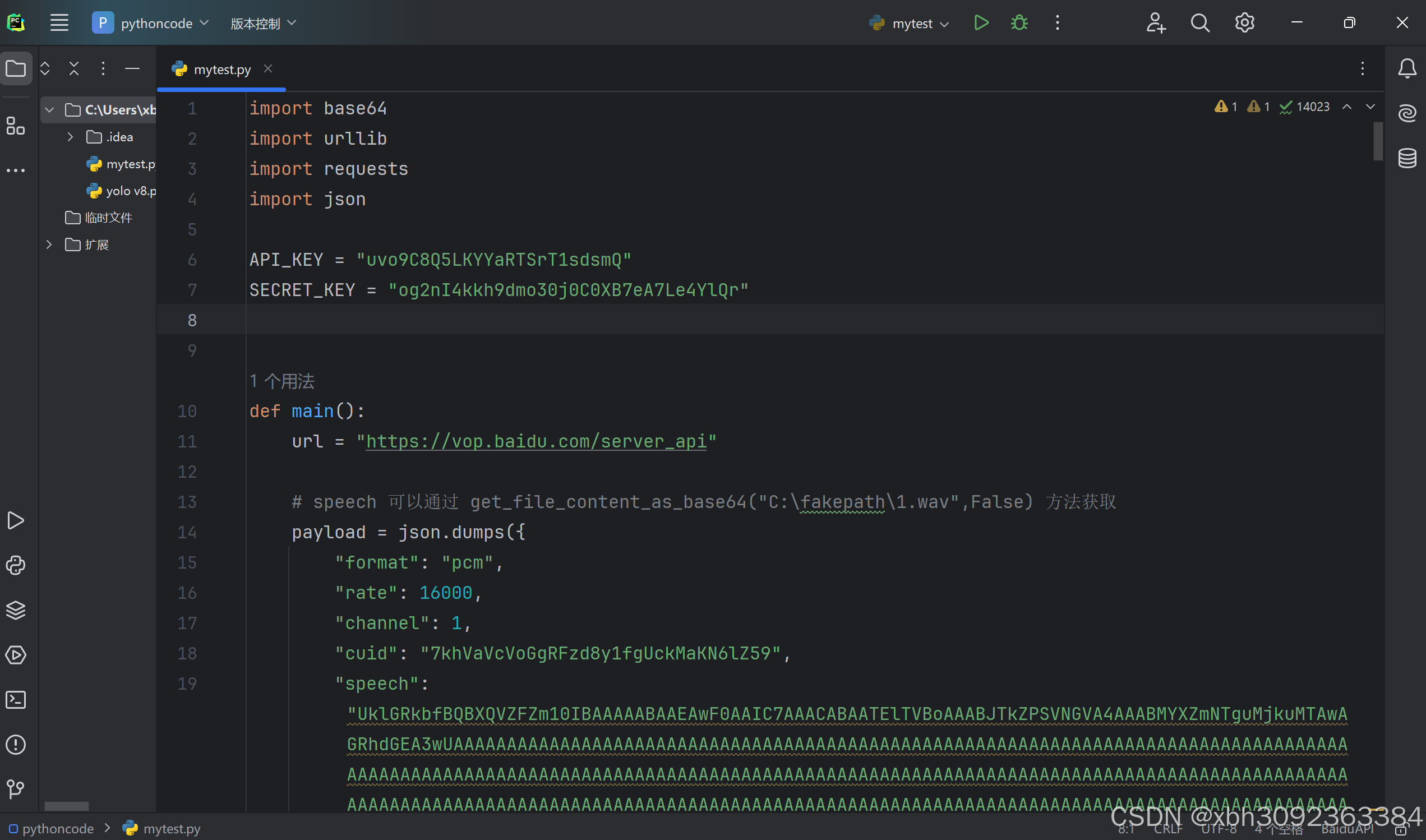This screenshot has width=1426, height=840.
Task: Open the Structure tool window
Action: tap(16, 126)
